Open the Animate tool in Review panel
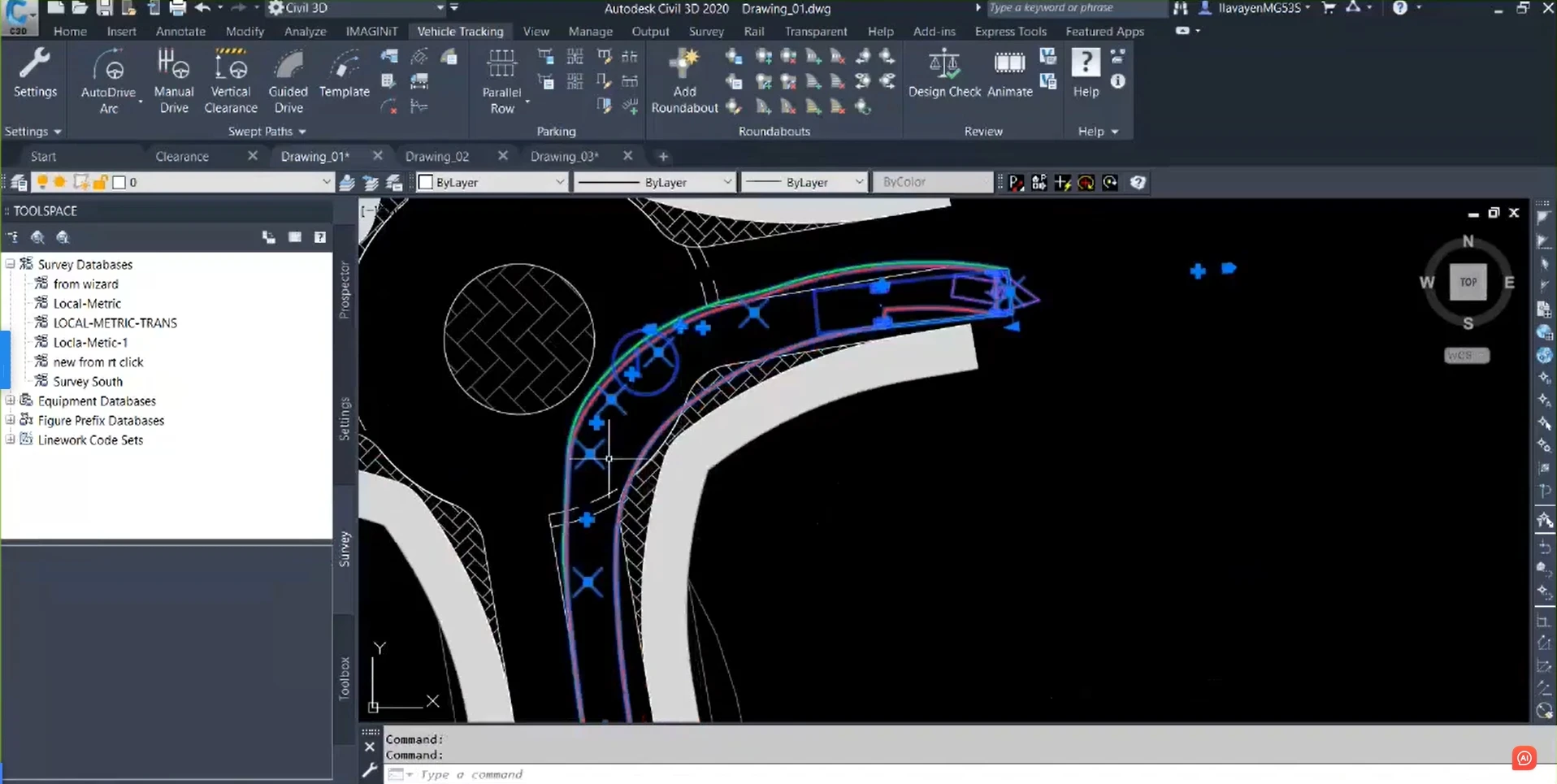Screen dimensions: 1557x784 coord(1008,73)
